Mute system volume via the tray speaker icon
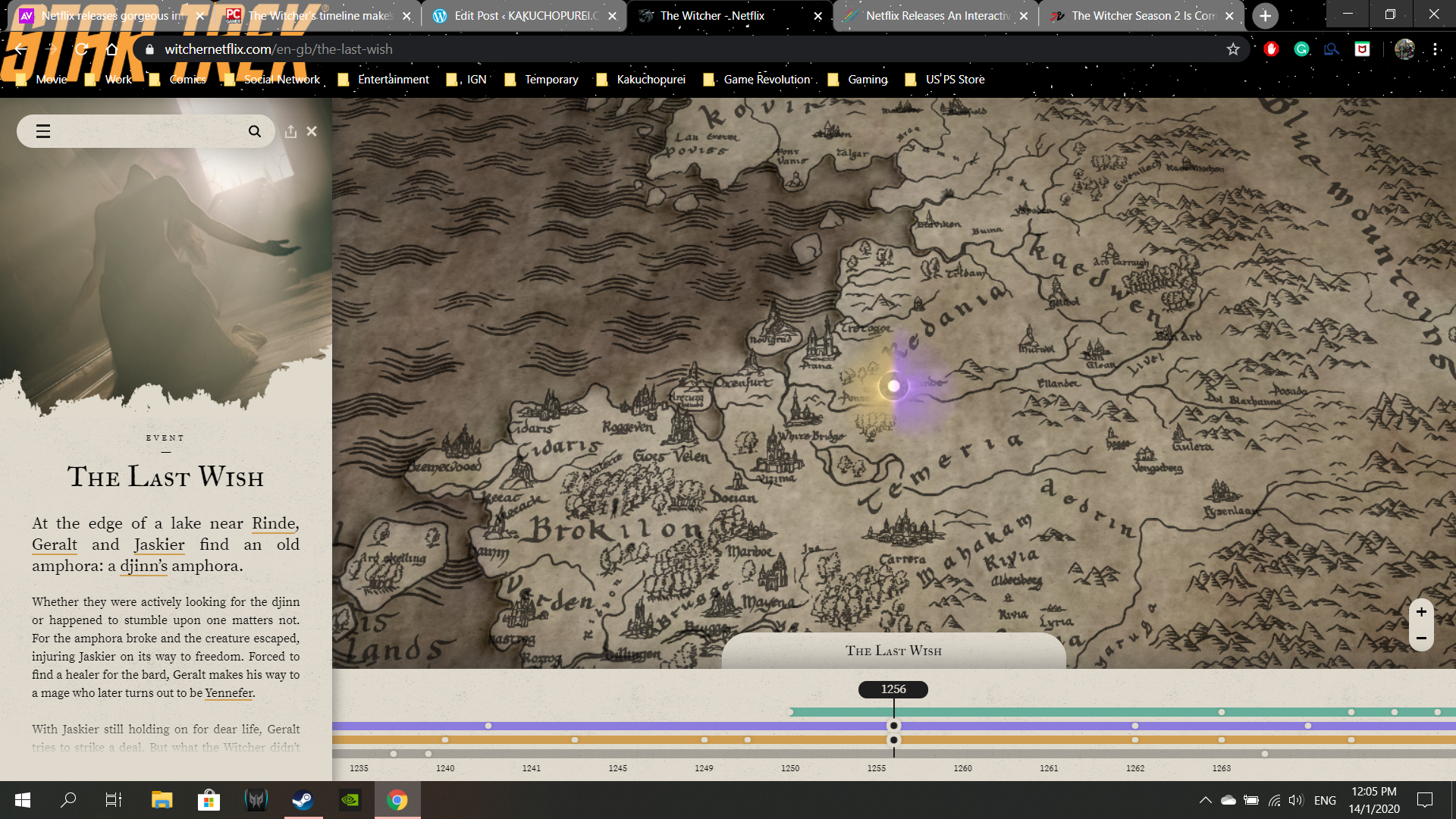Screen dimensions: 1456x819 click(x=1294, y=800)
